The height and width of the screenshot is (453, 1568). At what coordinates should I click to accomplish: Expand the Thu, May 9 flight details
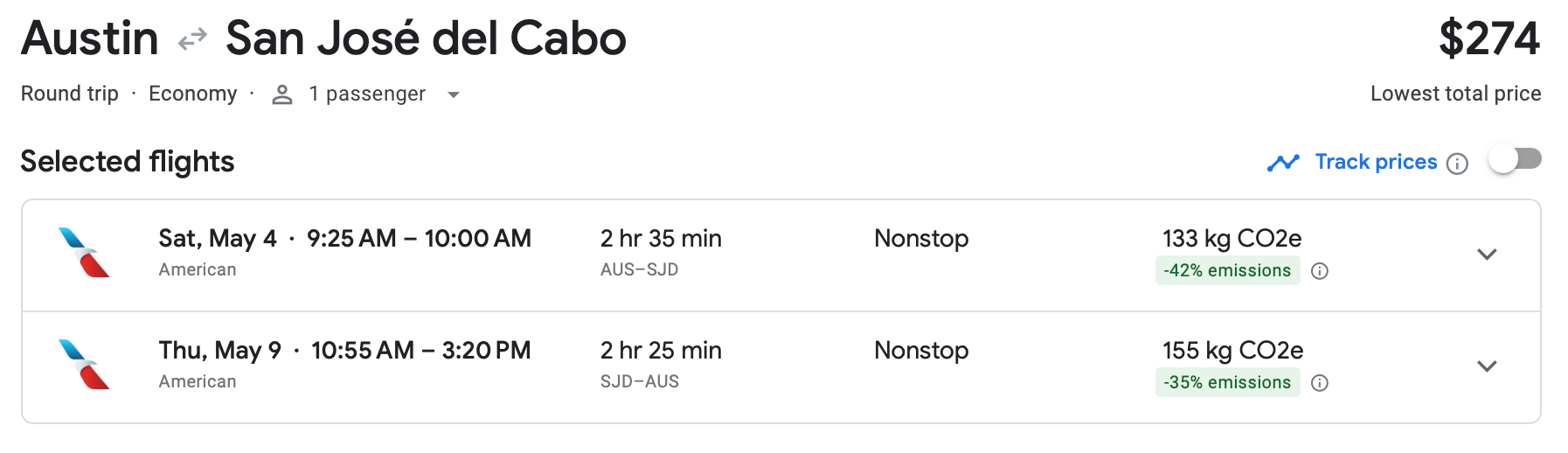pos(1487,366)
